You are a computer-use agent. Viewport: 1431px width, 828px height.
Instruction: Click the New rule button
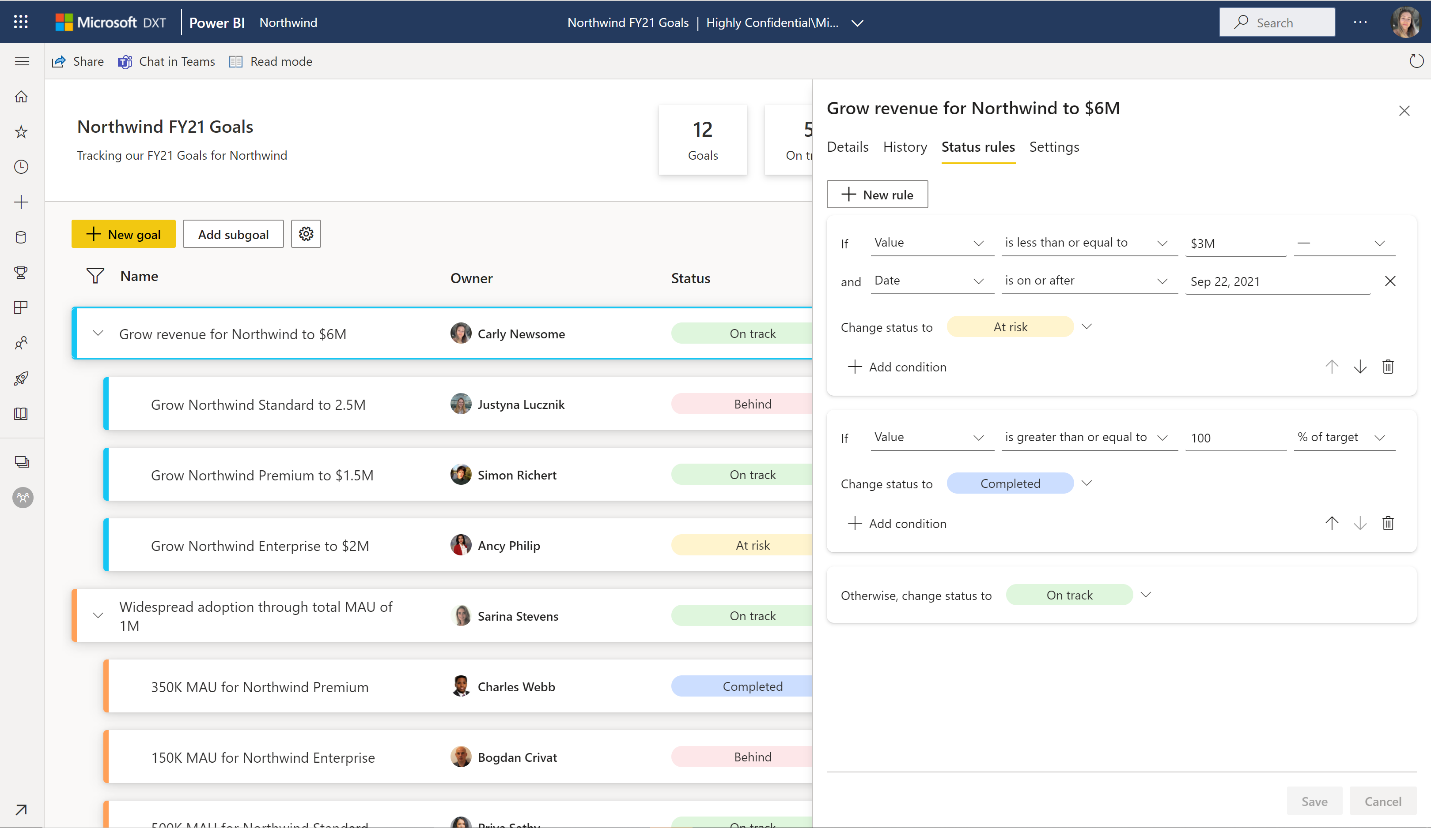point(877,194)
